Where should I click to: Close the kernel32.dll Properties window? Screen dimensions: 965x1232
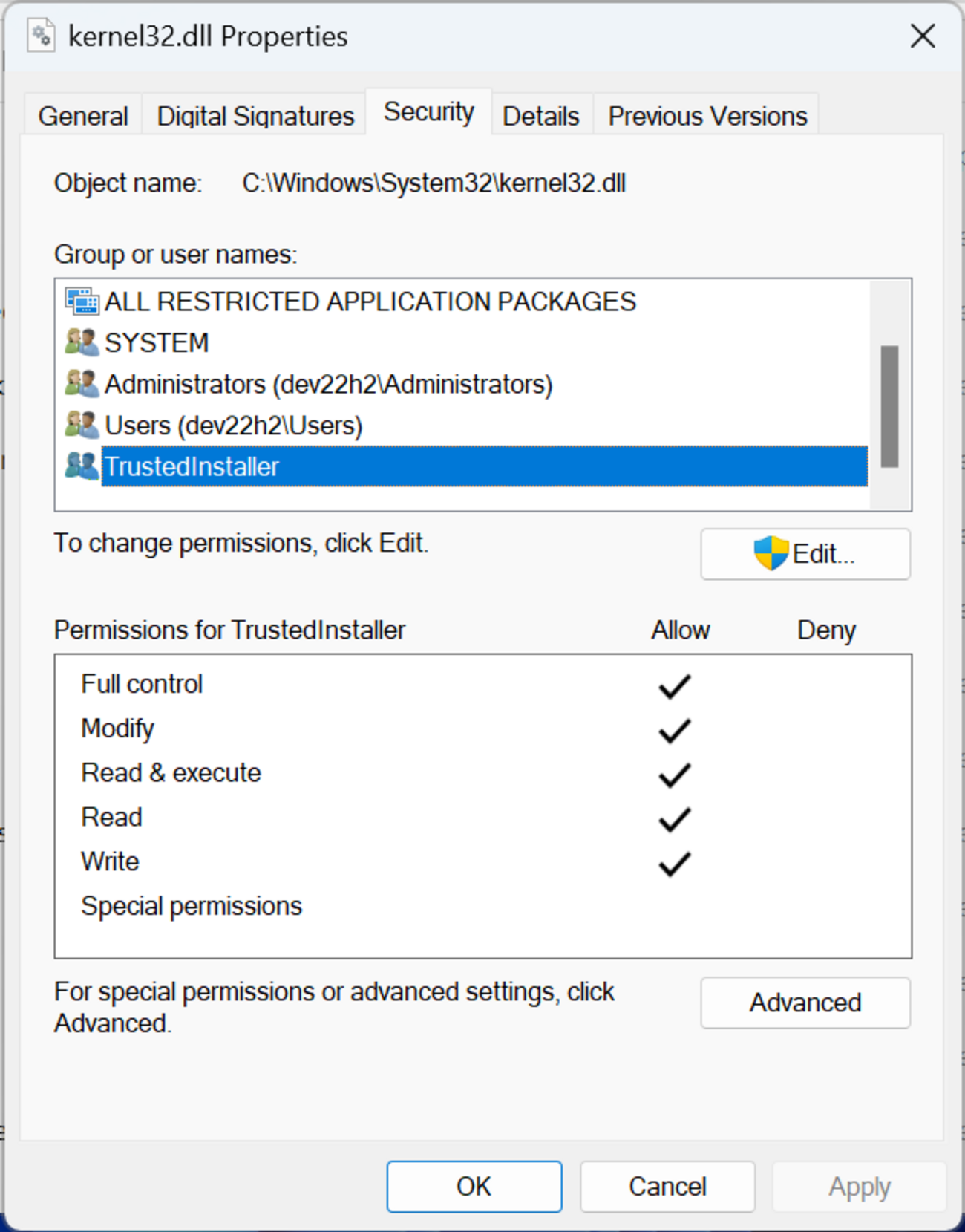(x=923, y=36)
